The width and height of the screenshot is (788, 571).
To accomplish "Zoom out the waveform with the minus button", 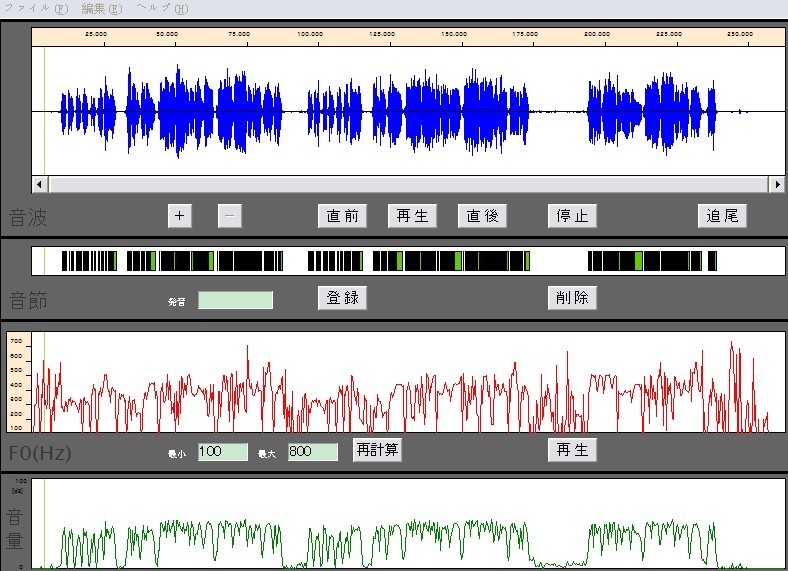I will coord(230,216).
